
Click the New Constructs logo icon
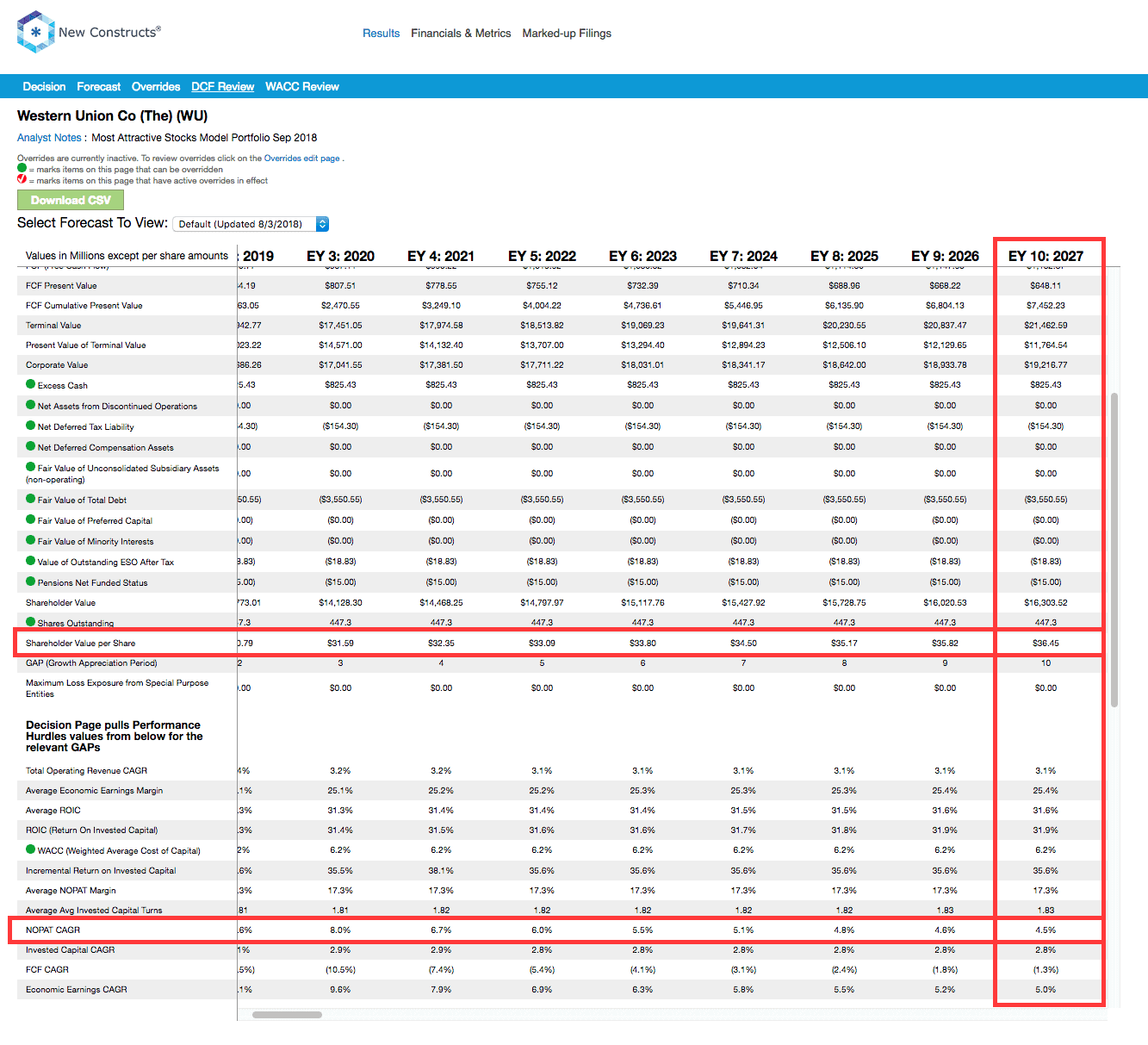36,32
